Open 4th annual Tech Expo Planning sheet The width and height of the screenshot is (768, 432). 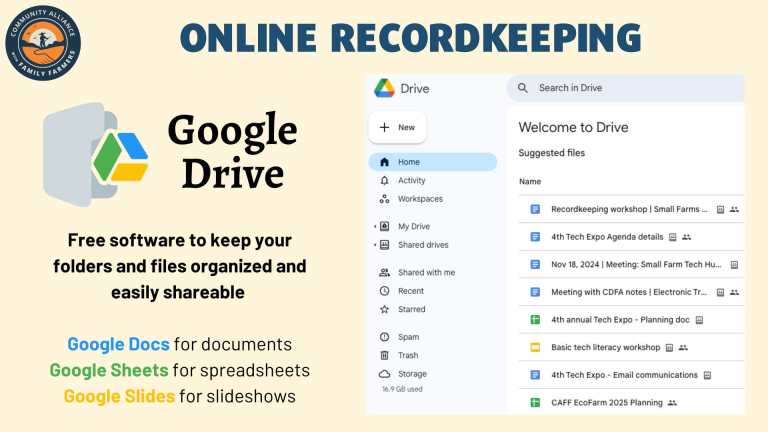620,320
